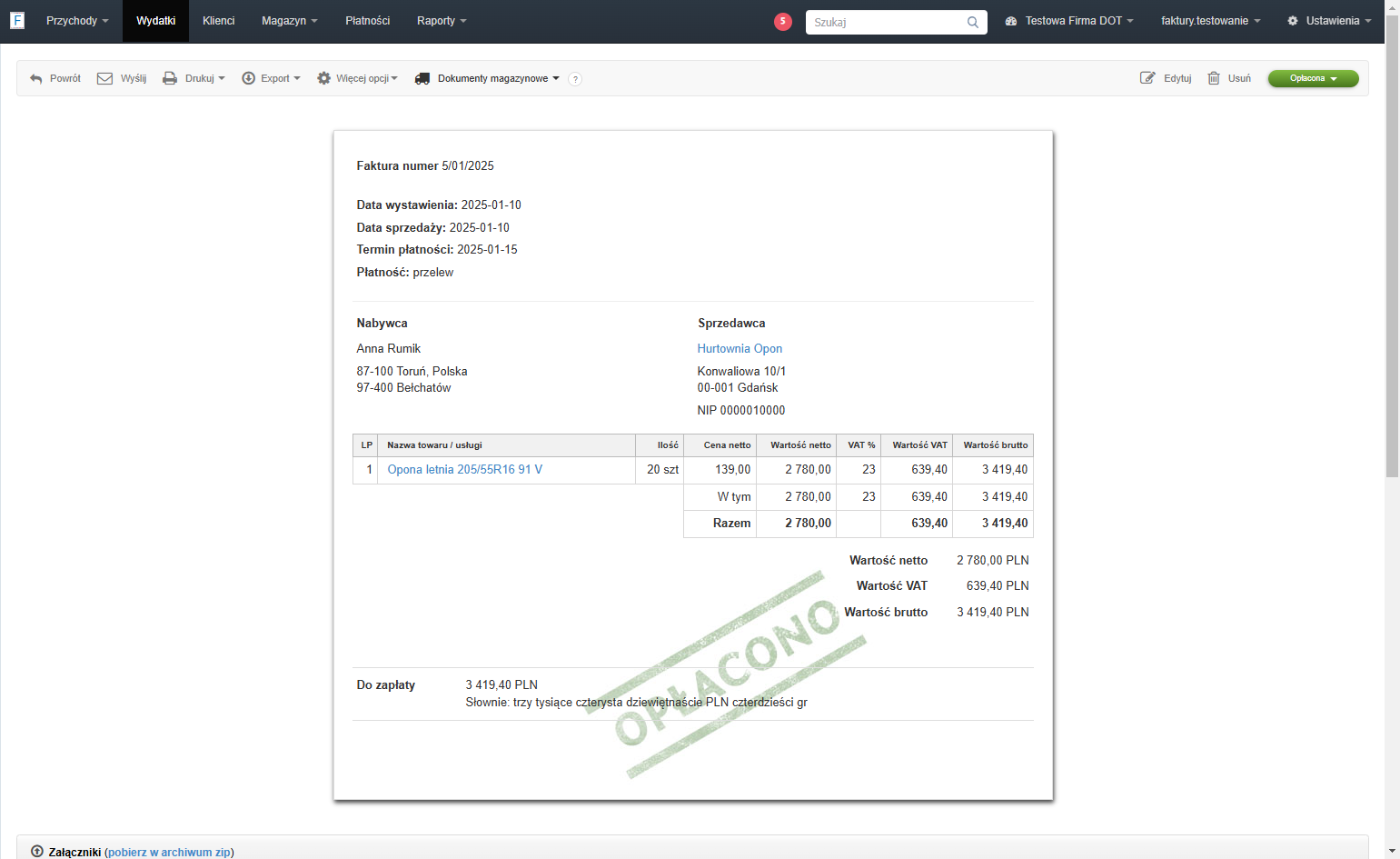Click the Export download icon
This screenshot has height=859, width=1400.
pos(248,79)
